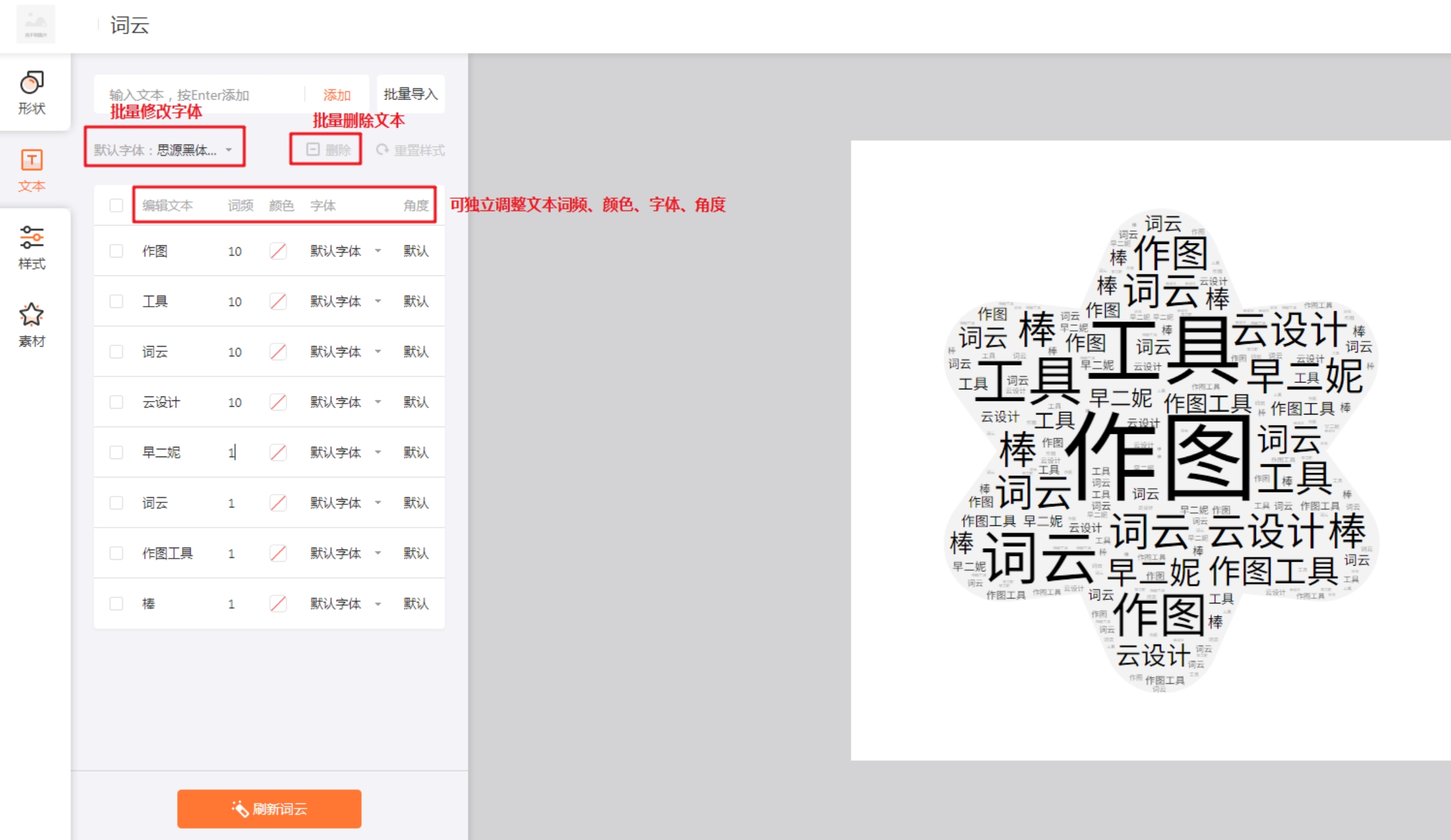Click the red color swatch for 词云 row
1451x840 pixels.
pyautogui.click(x=278, y=351)
